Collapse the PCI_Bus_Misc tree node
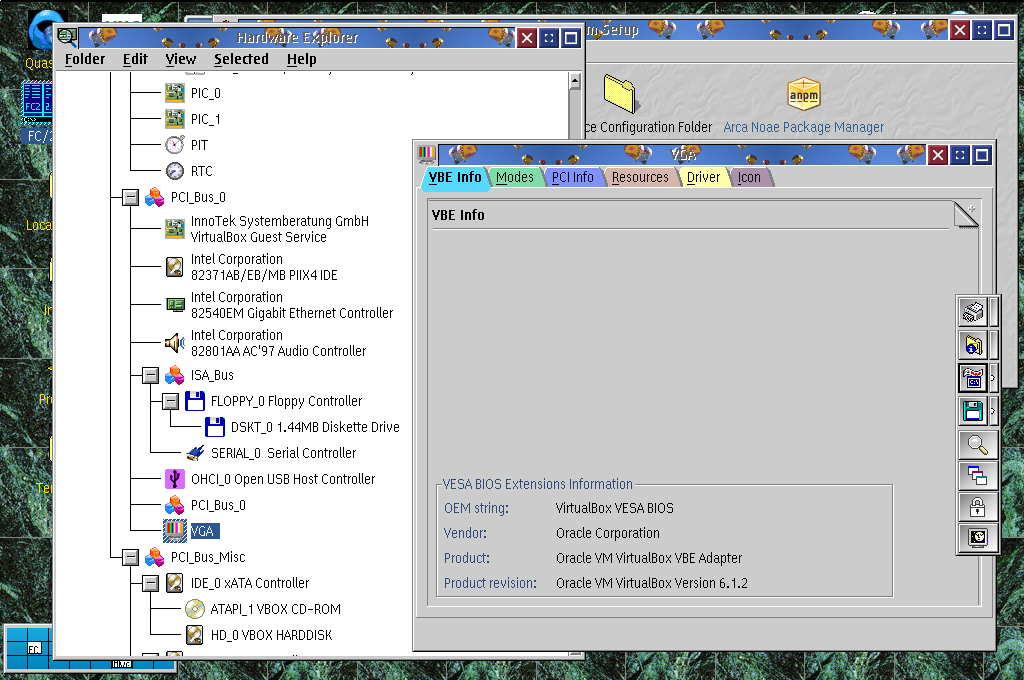 coord(131,557)
